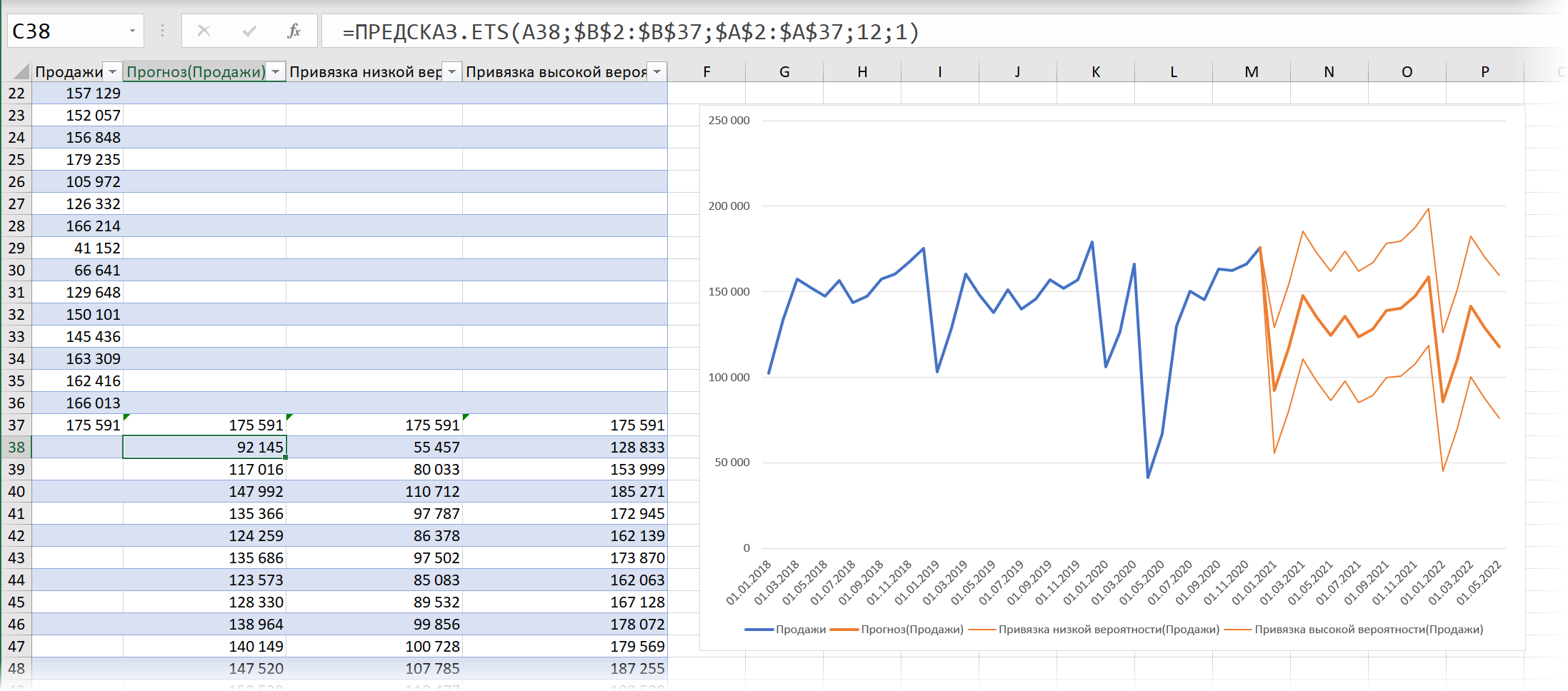The image size is (1568, 691).
Task: Open the Name Box dropdown arrow
Action: pyautogui.click(x=132, y=31)
